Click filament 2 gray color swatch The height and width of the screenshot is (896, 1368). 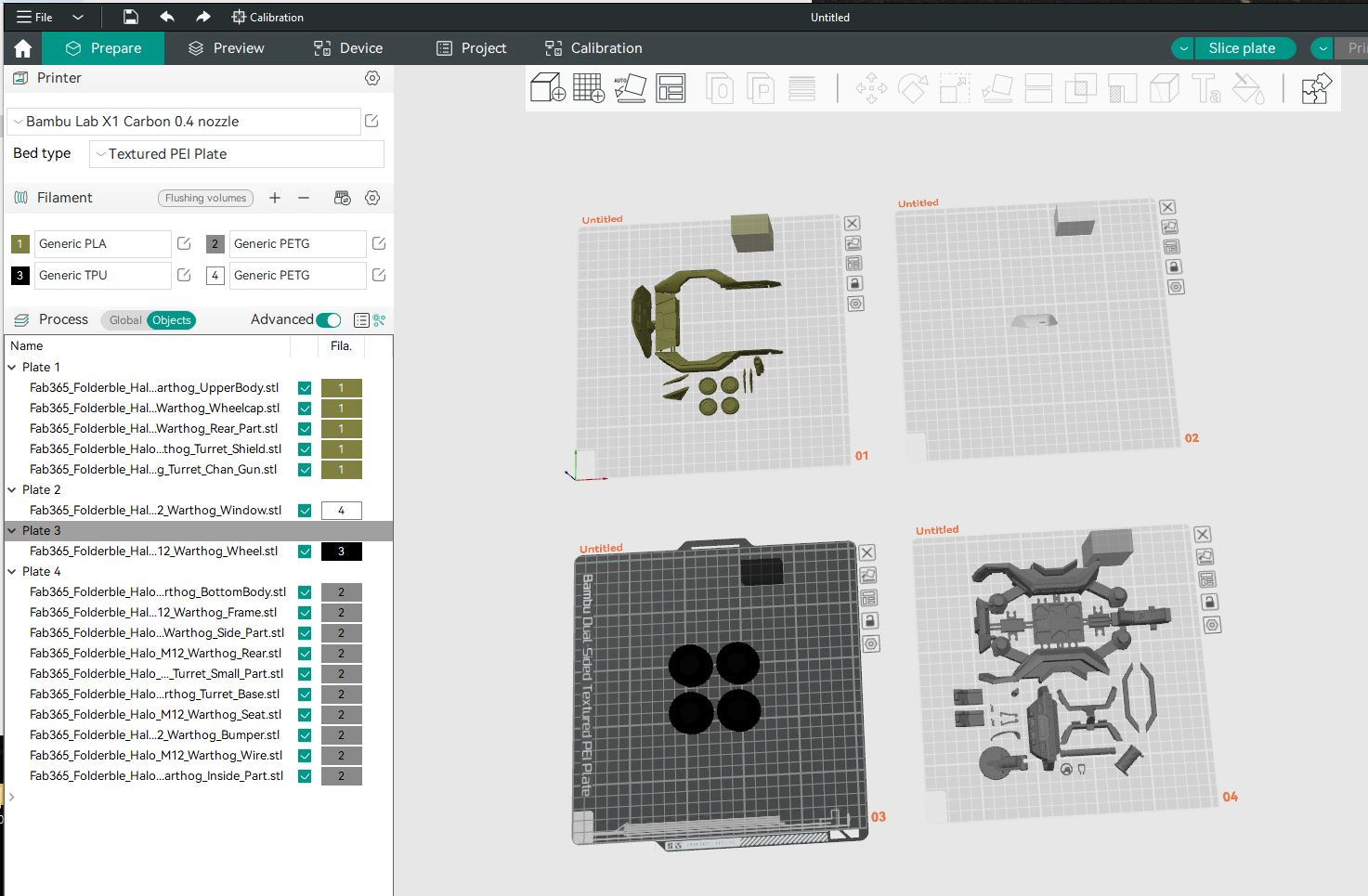point(215,244)
